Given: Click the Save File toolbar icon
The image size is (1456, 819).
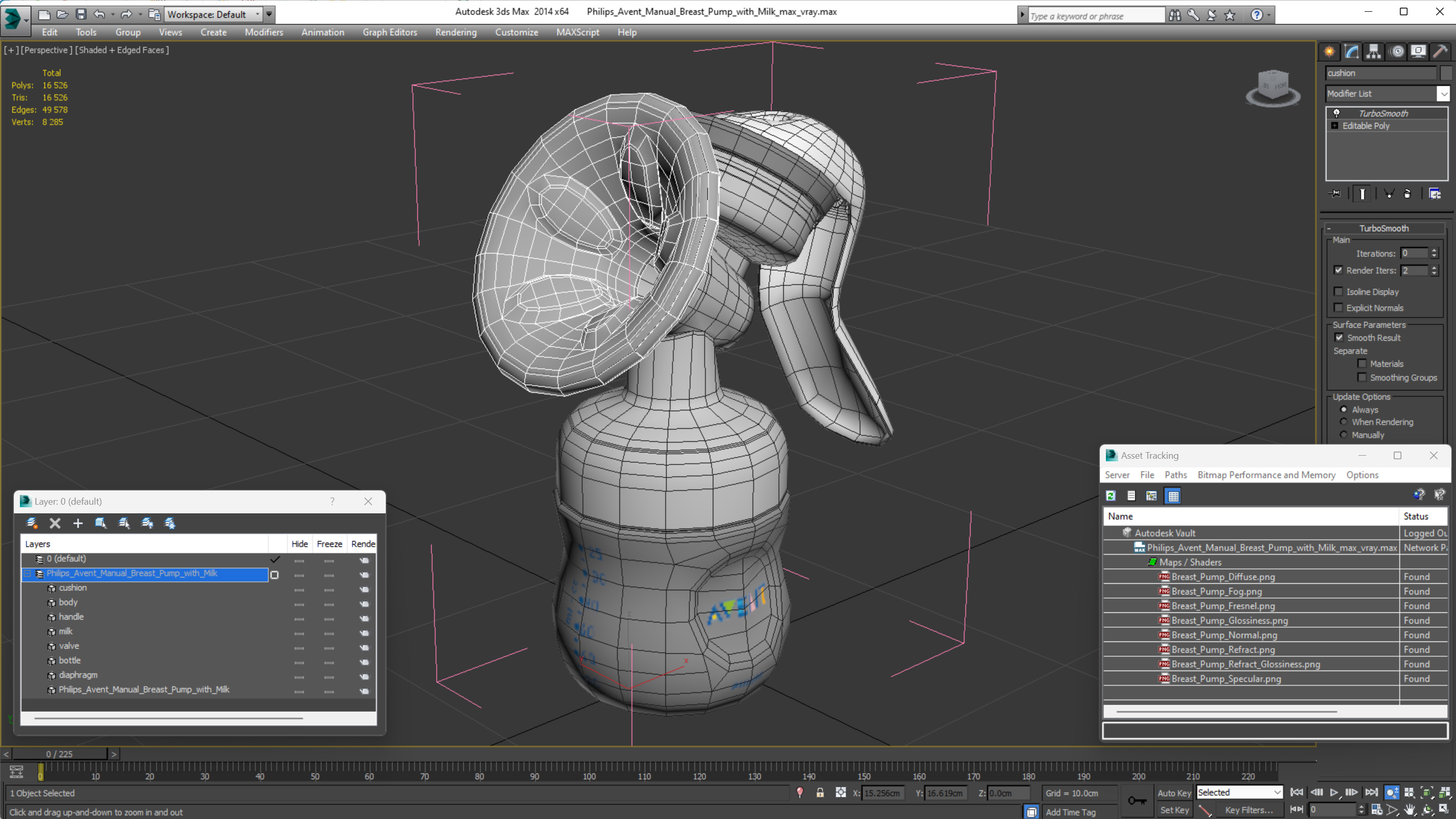Looking at the screenshot, I should coord(81,14).
